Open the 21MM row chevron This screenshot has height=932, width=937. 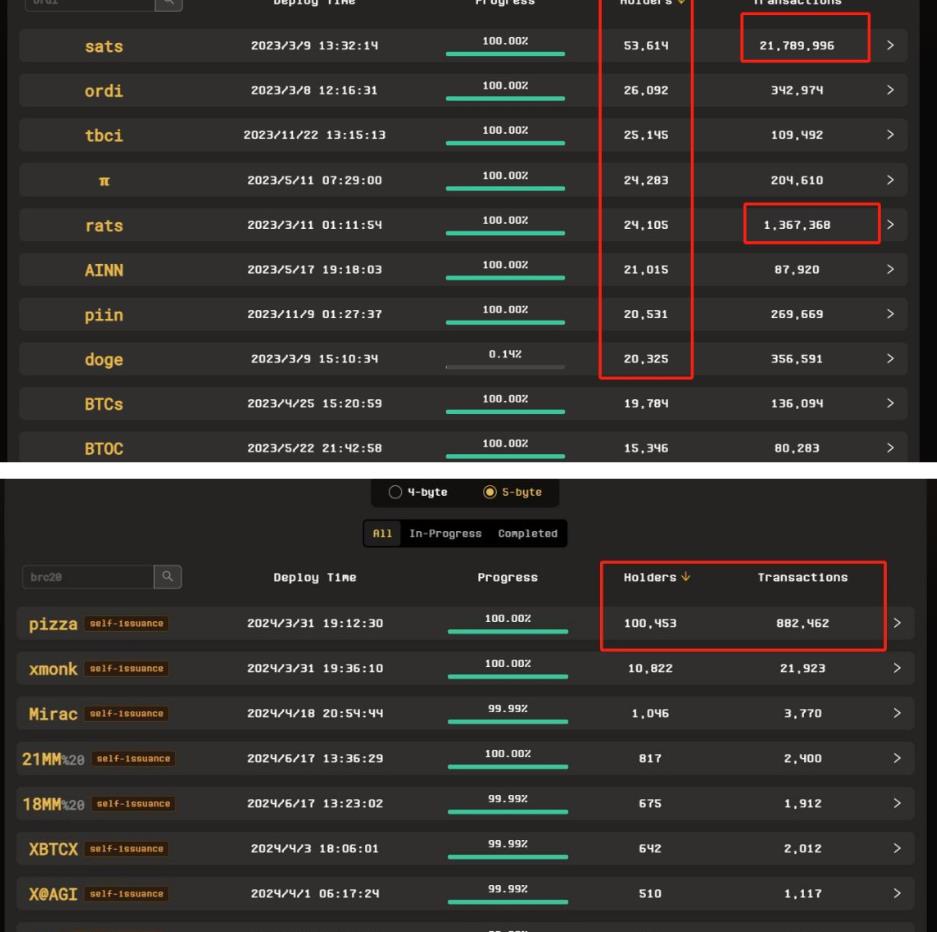coord(897,758)
